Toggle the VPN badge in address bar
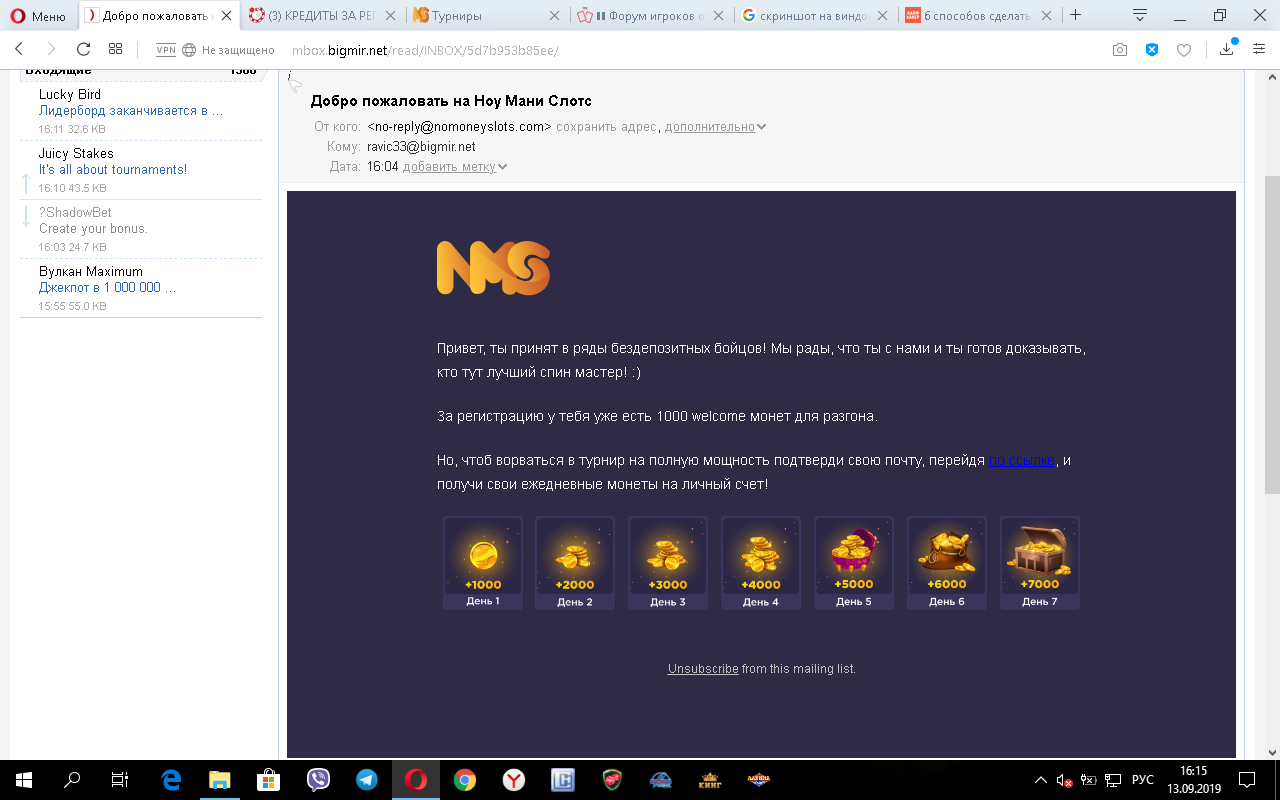The height and width of the screenshot is (800, 1280). point(166,50)
